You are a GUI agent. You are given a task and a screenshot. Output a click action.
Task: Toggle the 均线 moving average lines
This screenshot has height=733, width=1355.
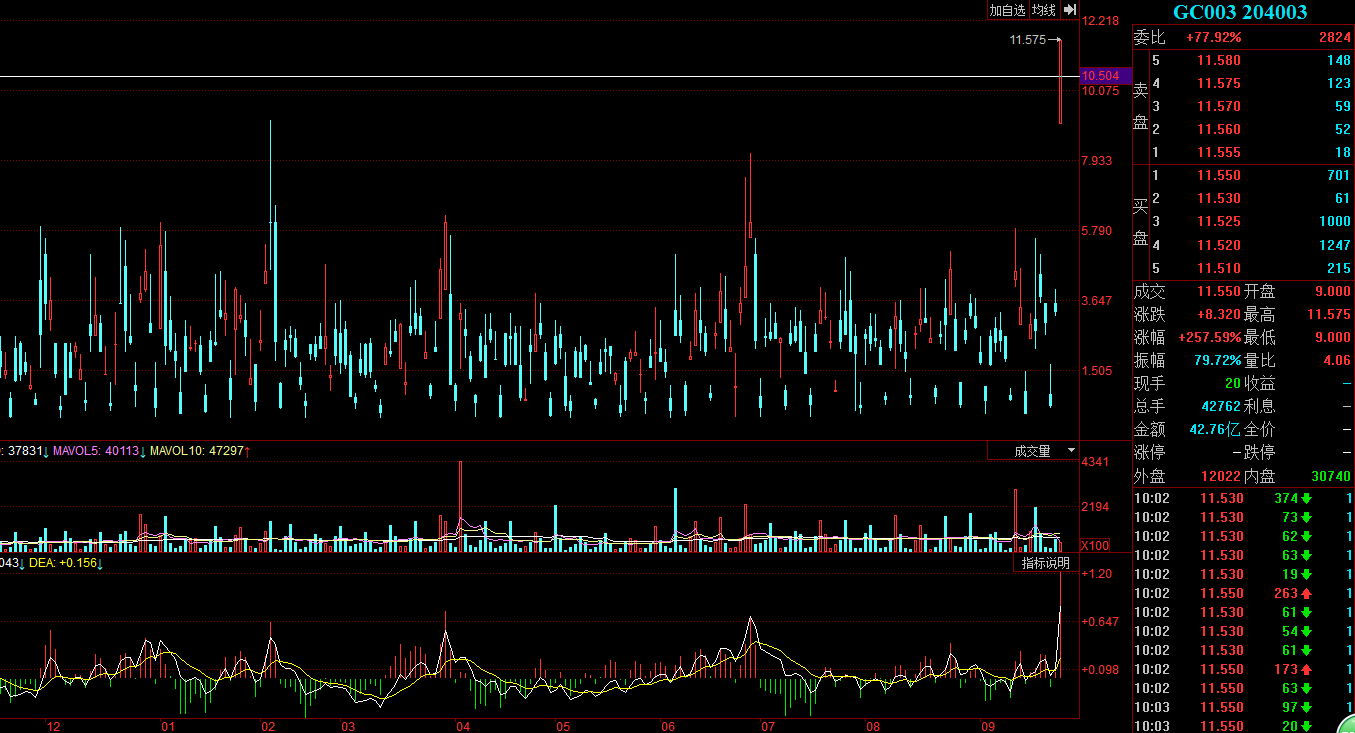(x=1044, y=10)
